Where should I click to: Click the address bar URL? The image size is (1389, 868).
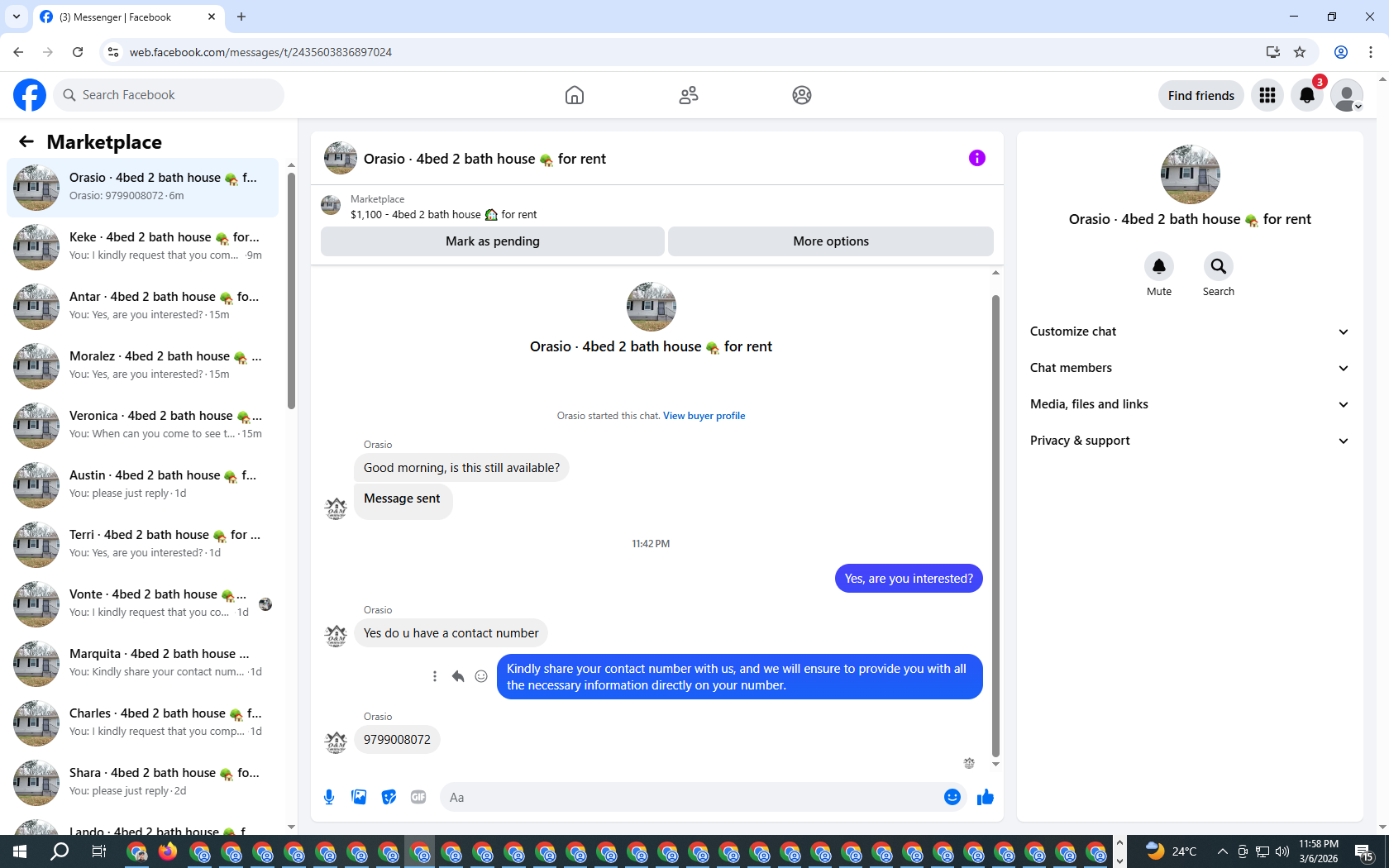coord(260,52)
